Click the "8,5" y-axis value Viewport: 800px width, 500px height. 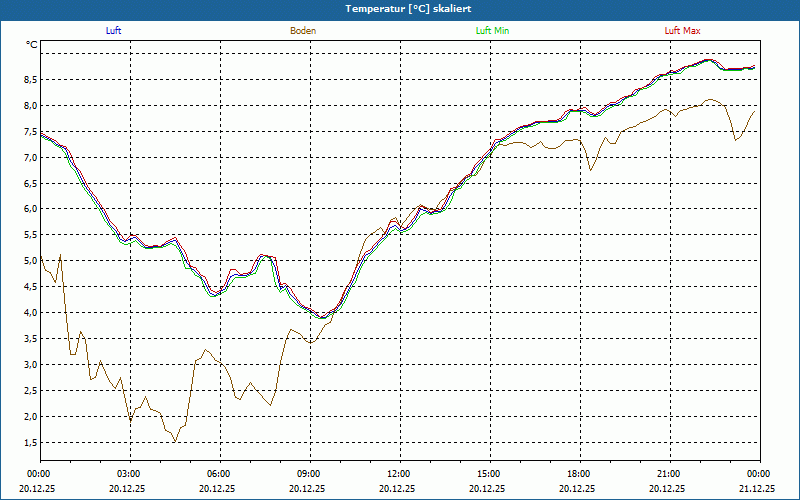click(x=31, y=80)
